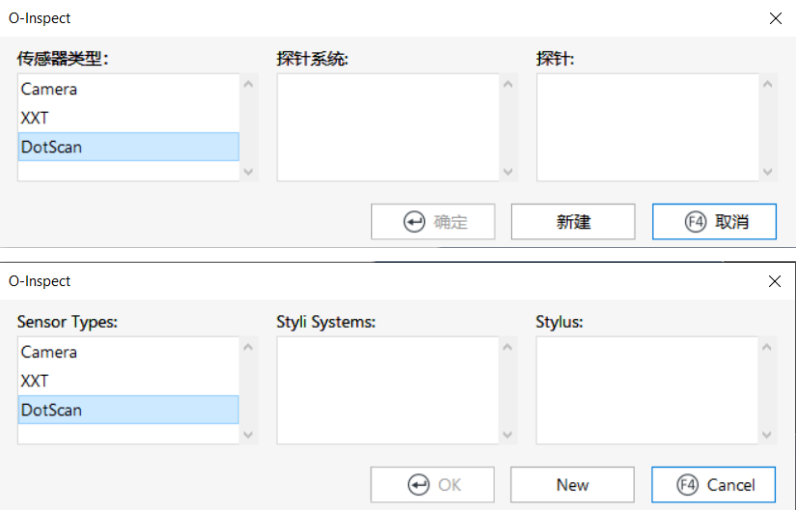Select Camera in 传感器类型 list
This screenshot has width=796, height=510.
pos(128,89)
